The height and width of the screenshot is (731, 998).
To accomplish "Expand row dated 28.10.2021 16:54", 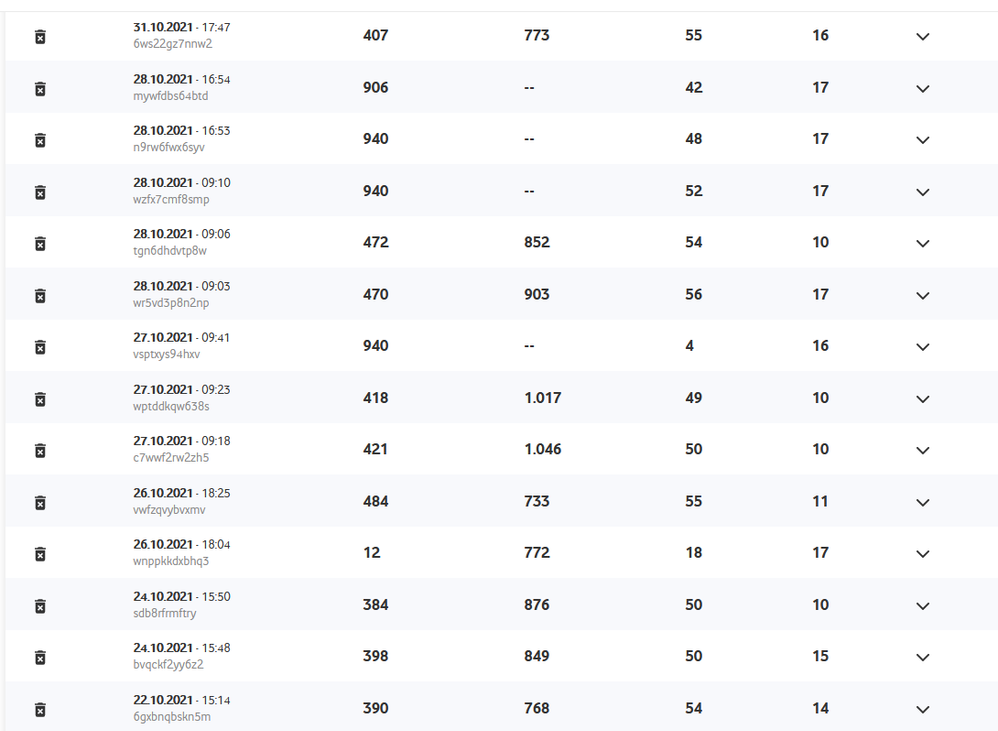I will (922, 89).
